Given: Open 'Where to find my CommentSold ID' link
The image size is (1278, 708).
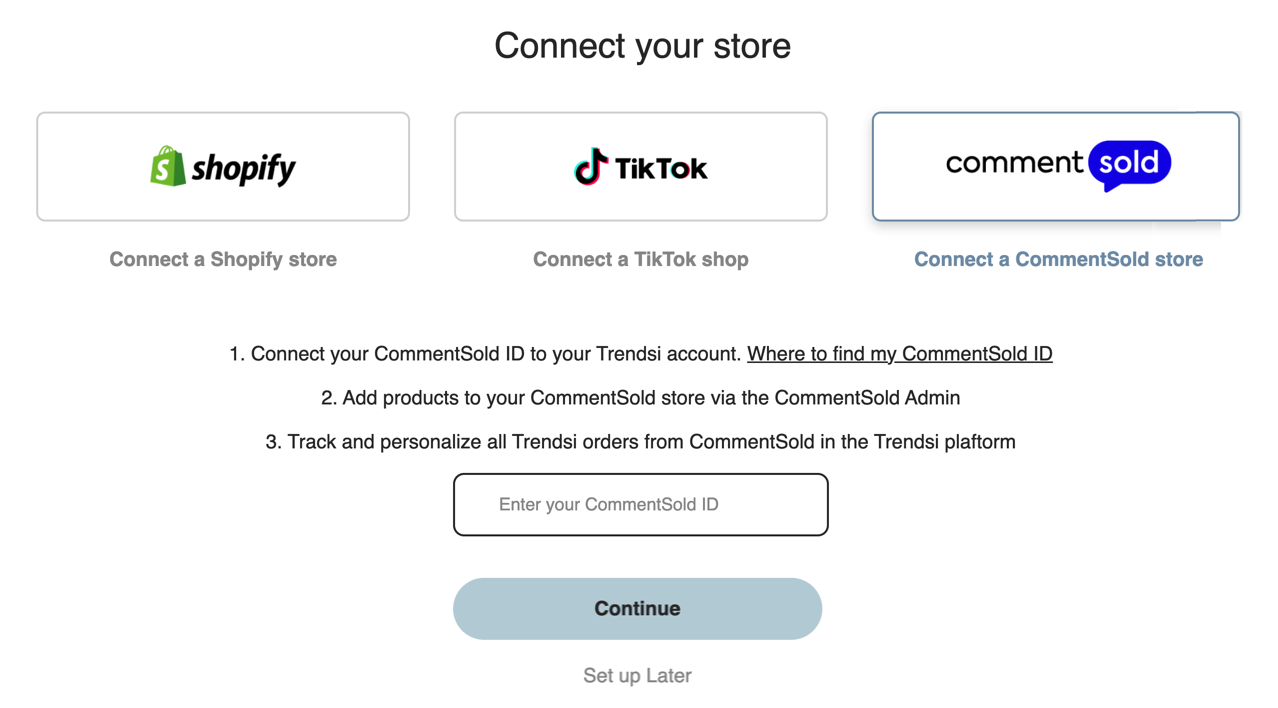Looking at the screenshot, I should [x=899, y=354].
